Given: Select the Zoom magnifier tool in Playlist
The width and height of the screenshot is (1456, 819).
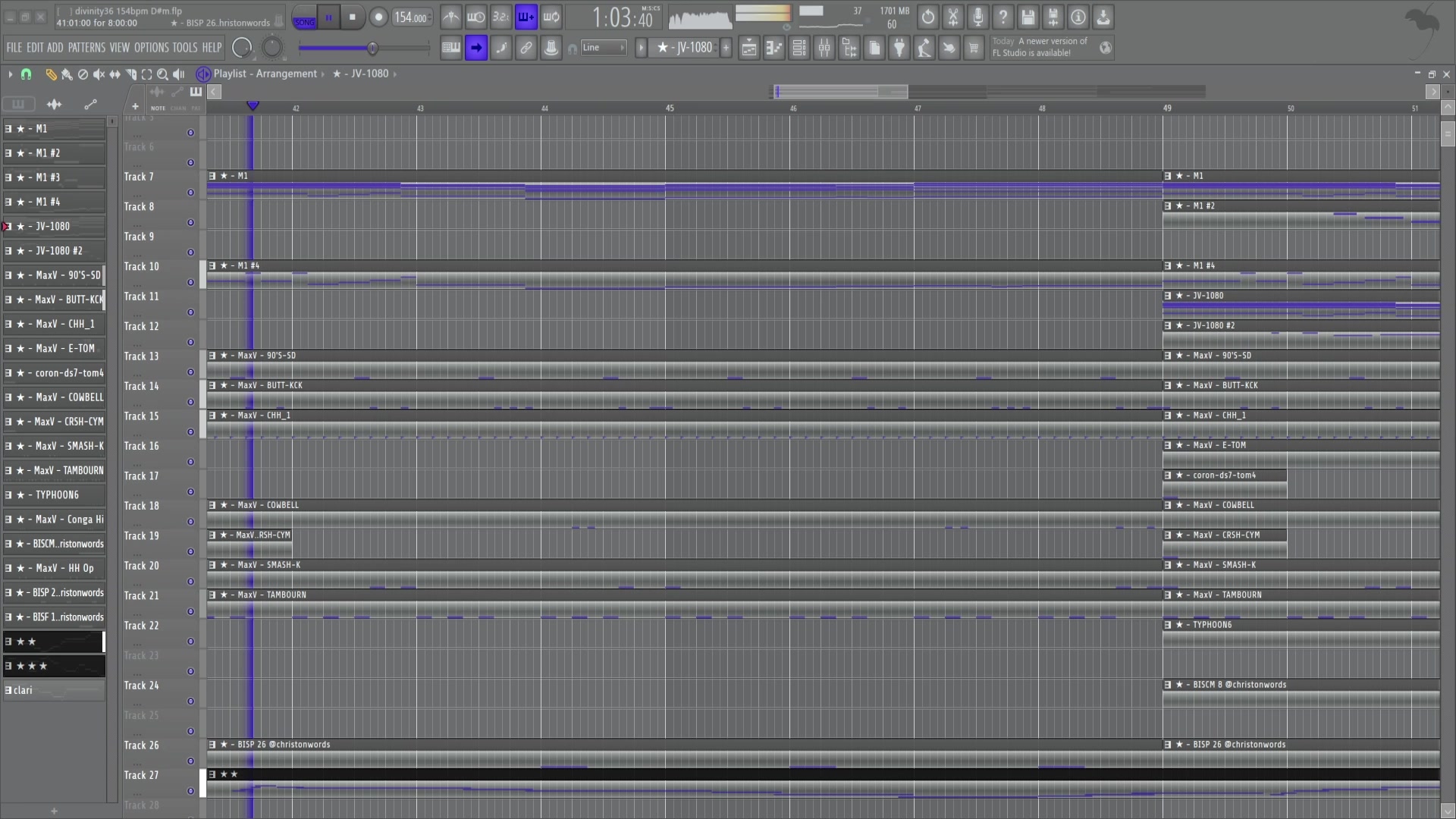Looking at the screenshot, I should coord(162,74).
